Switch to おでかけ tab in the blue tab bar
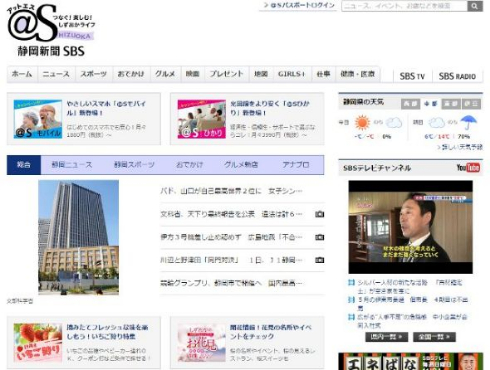The image size is (490, 370). tap(190, 165)
